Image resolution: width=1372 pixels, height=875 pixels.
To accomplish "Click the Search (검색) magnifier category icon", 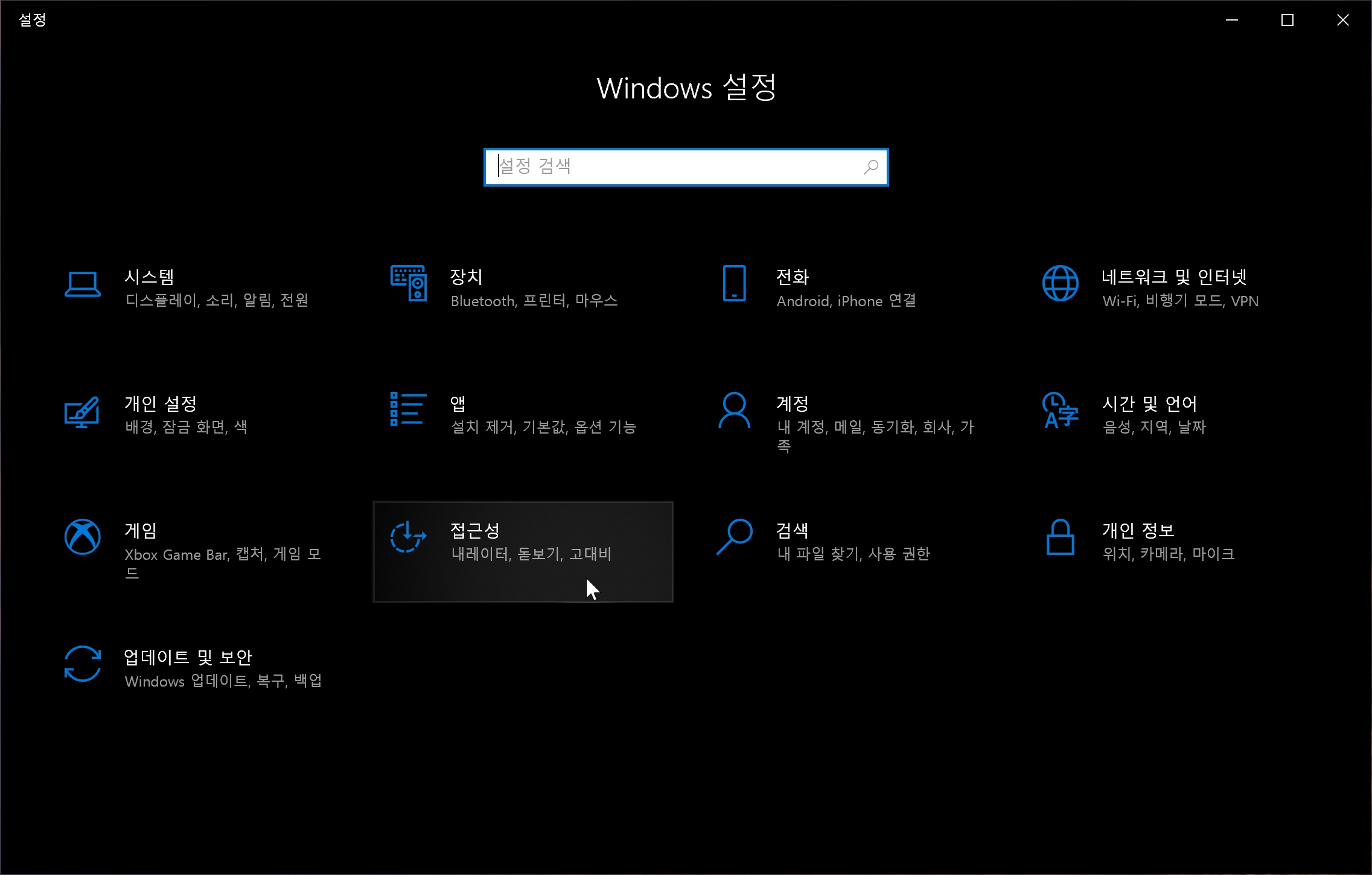I will 734,537.
